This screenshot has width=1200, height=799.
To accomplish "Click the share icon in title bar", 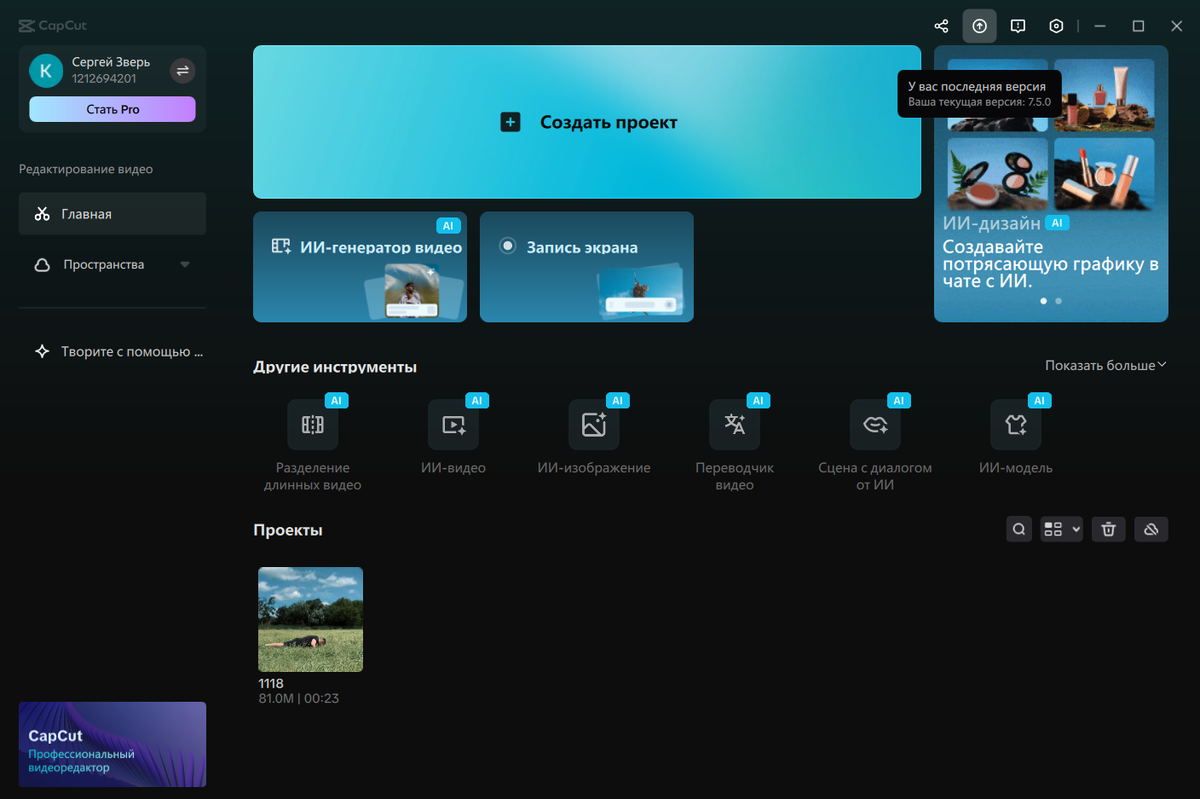I will (941, 26).
